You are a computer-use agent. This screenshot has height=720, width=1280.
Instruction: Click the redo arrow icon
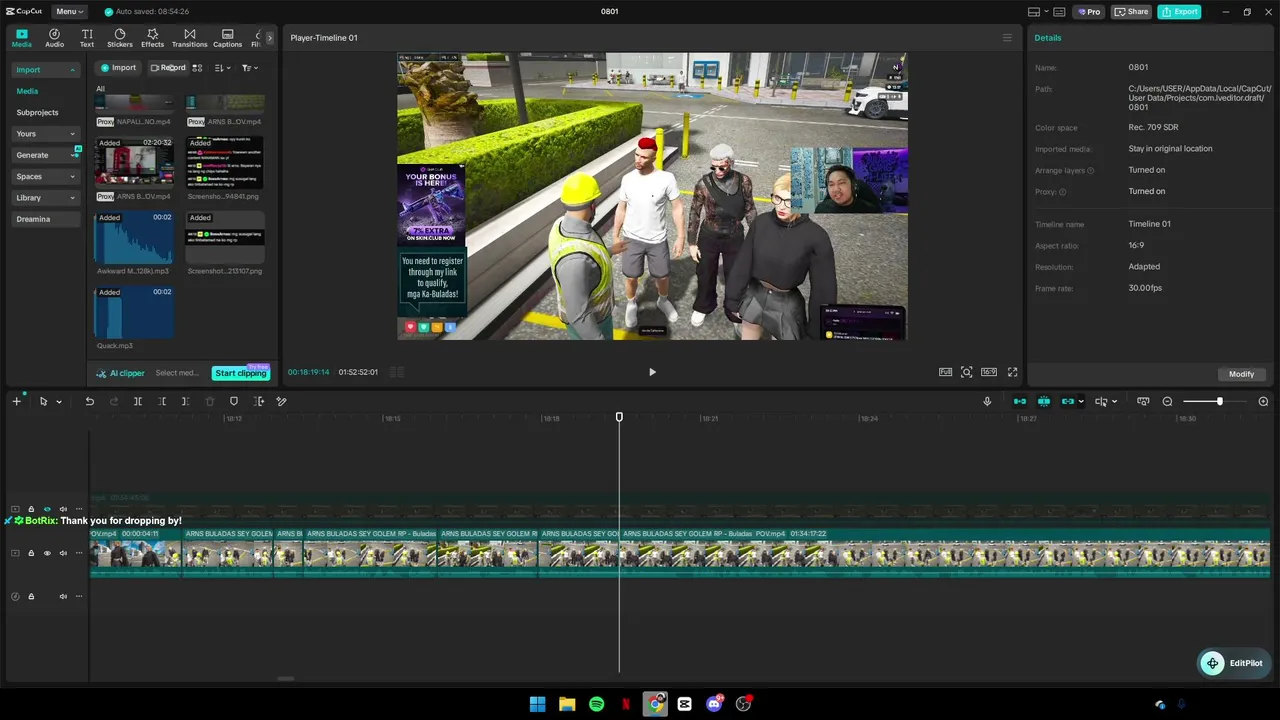(114, 401)
